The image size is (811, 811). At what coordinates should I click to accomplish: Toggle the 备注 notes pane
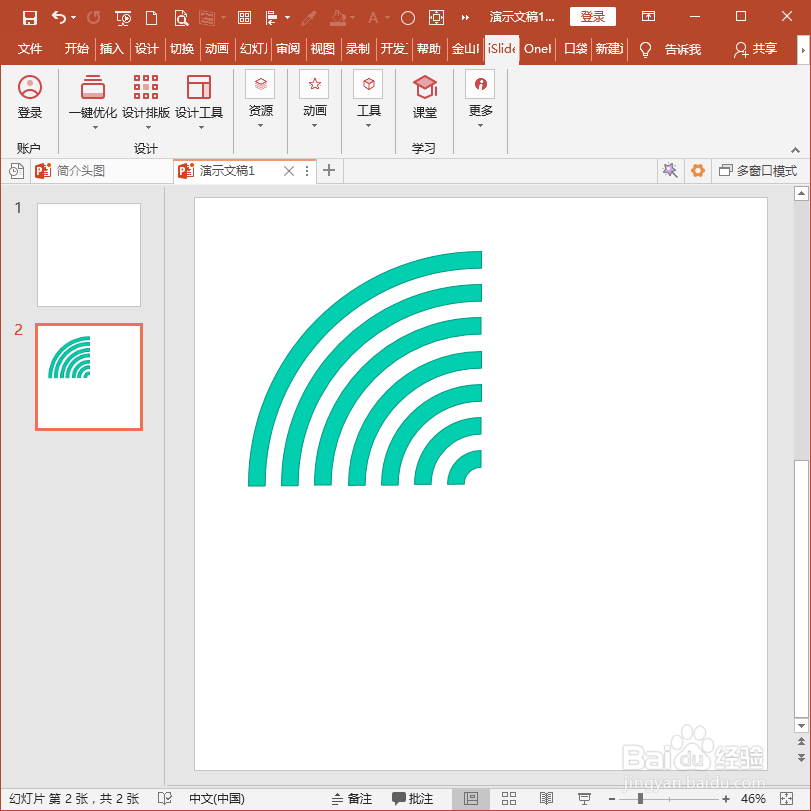352,799
